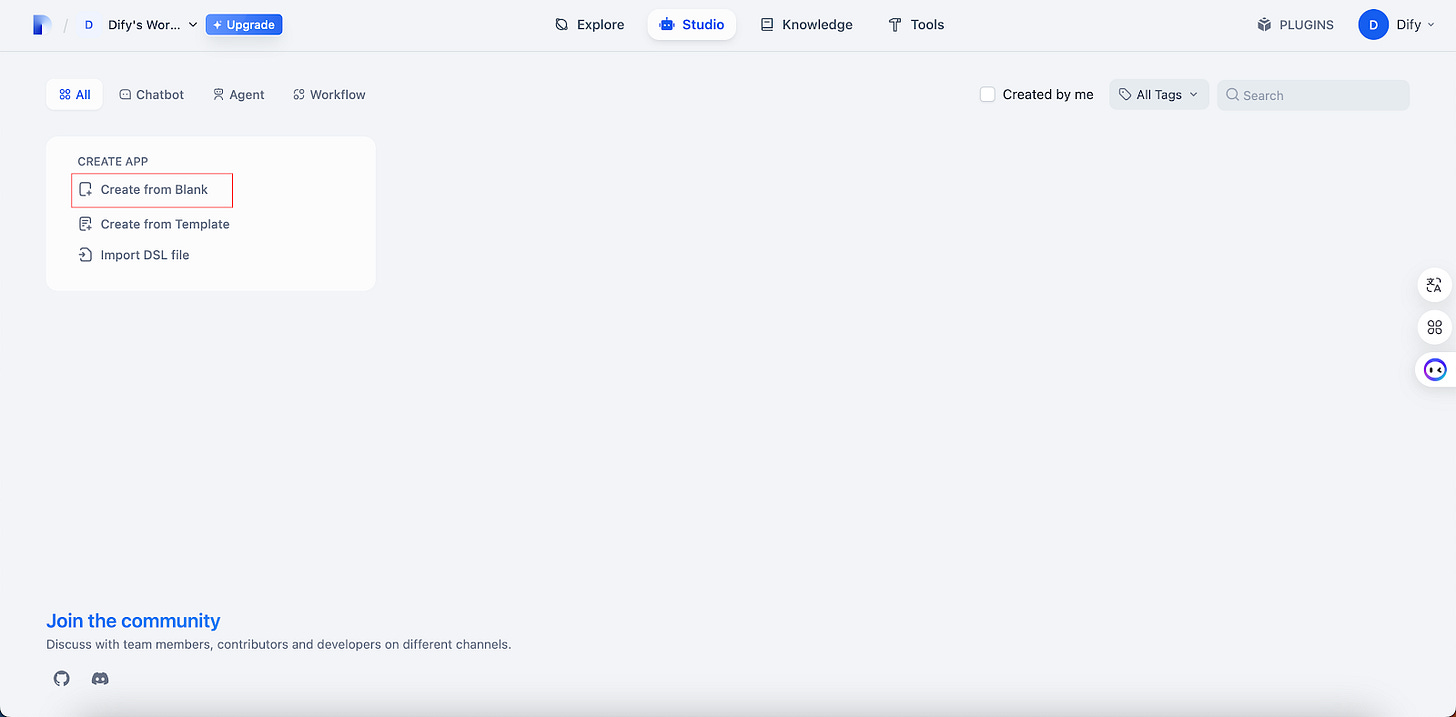This screenshot has width=1456, height=717.
Task: Click the magnifier icon in search box
Action: [x=1233, y=95]
